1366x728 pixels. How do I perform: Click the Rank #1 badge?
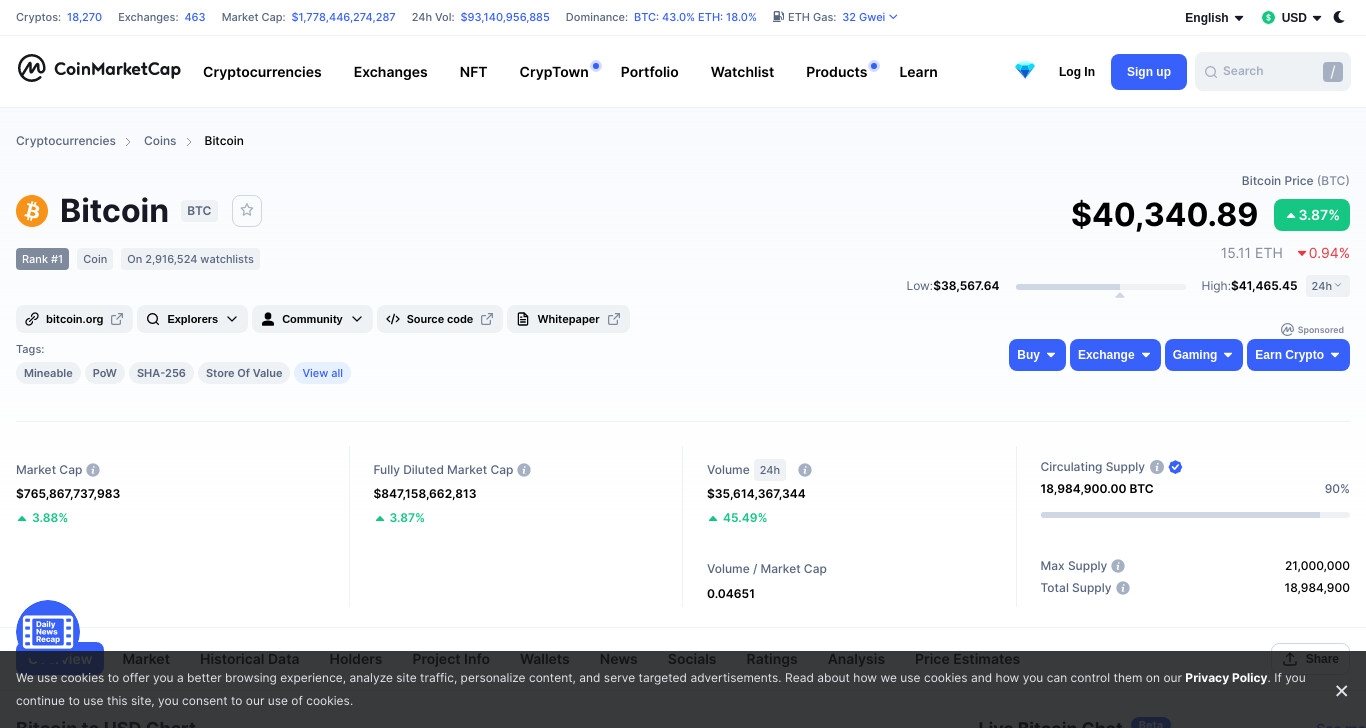(42, 259)
